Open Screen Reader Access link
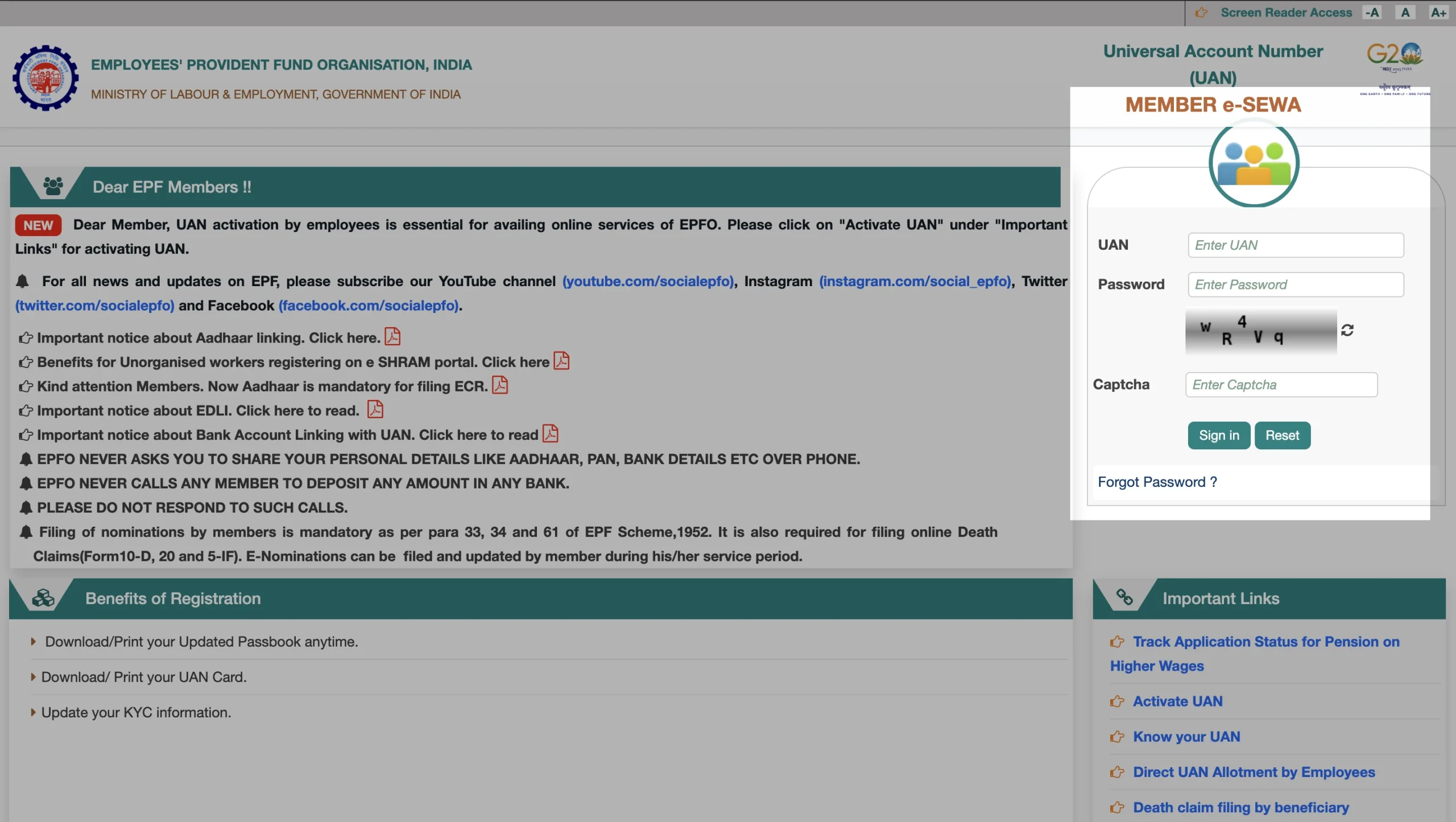This screenshot has height=822, width=1456. [1286, 13]
